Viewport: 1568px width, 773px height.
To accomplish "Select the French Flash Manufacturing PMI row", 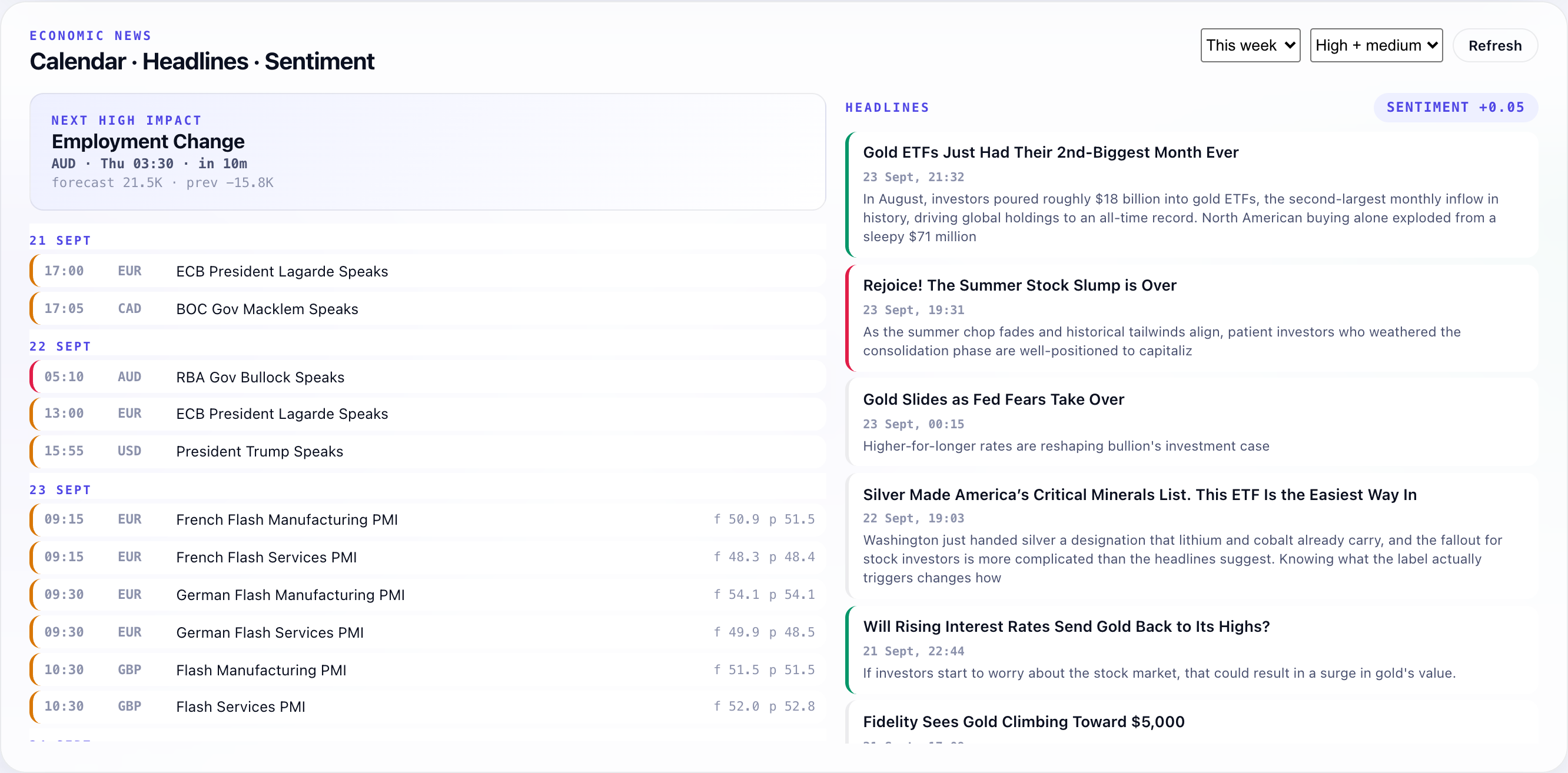I will point(427,519).
